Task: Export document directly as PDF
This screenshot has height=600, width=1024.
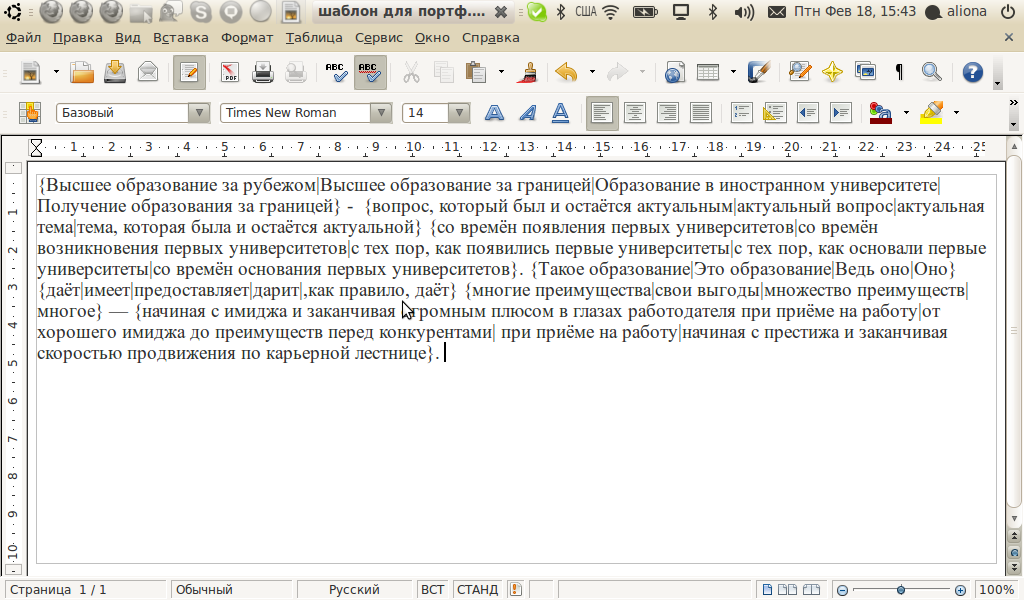Action: coord(230,72)
